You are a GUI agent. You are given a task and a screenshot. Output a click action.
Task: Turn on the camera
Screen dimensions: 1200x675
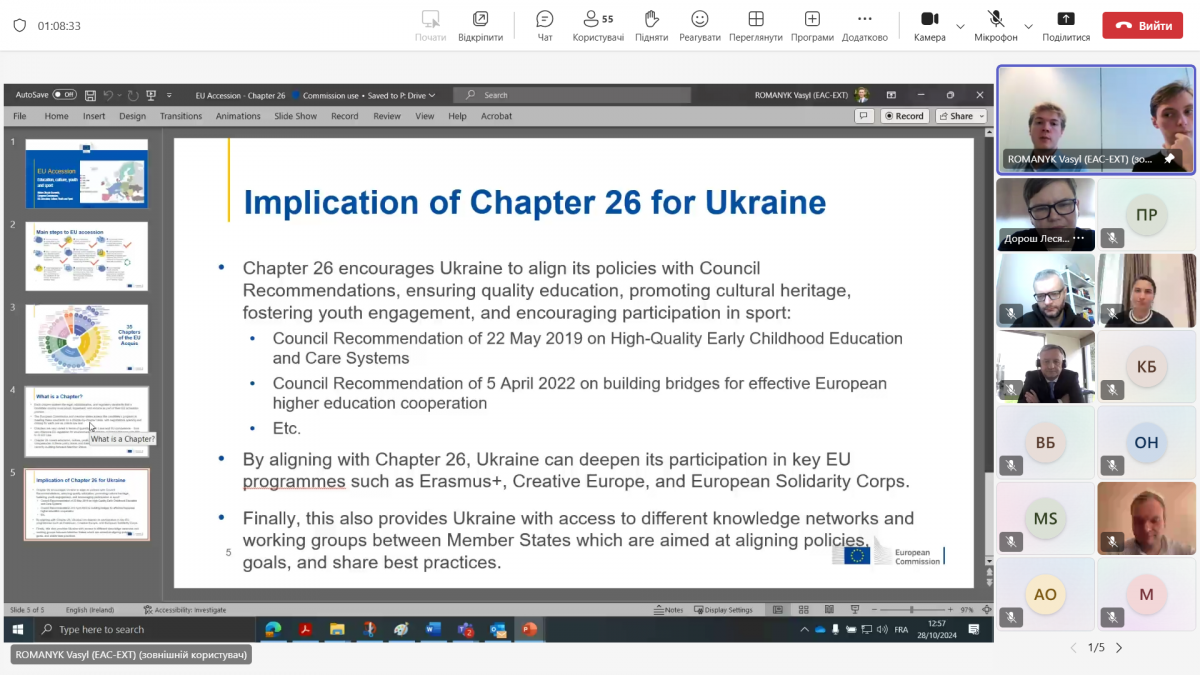click(929, 26)
